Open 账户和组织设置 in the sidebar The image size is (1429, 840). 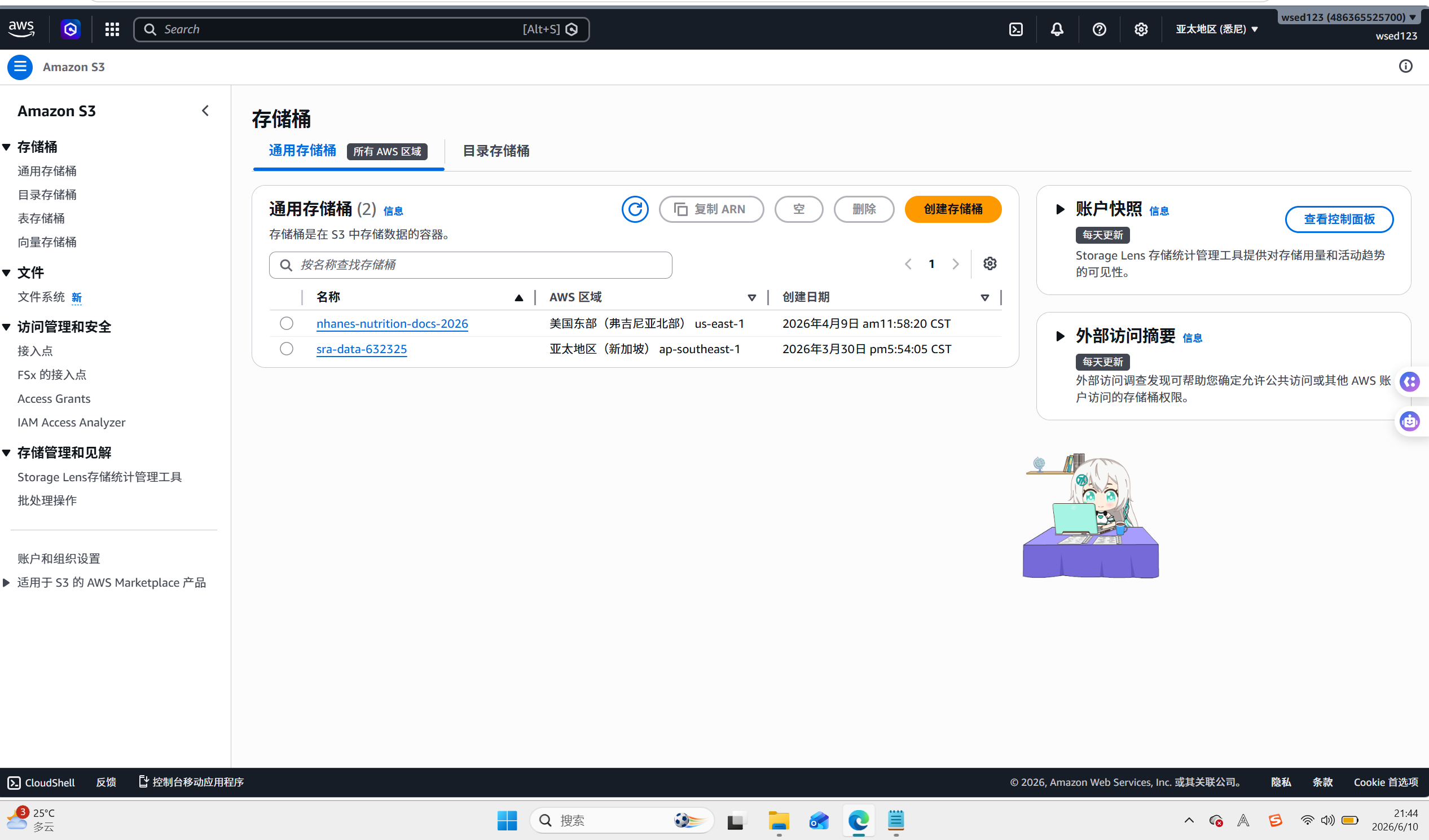pyautogui.click(x=59, y=558)
